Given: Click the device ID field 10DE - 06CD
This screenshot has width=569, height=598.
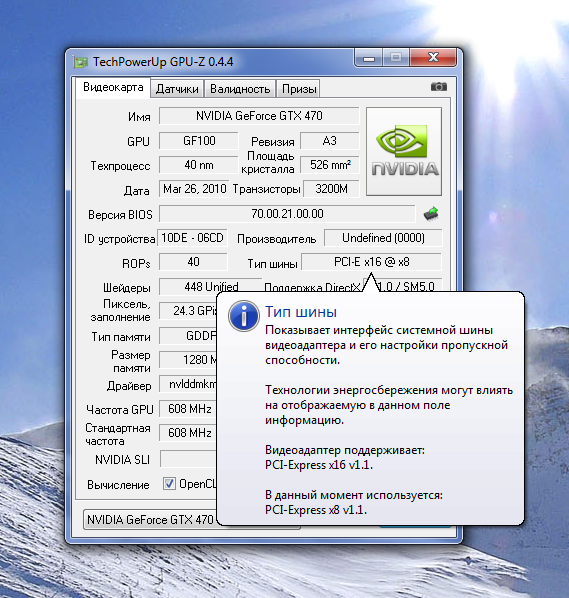Looking at the screenshot, I should (192, 238).
